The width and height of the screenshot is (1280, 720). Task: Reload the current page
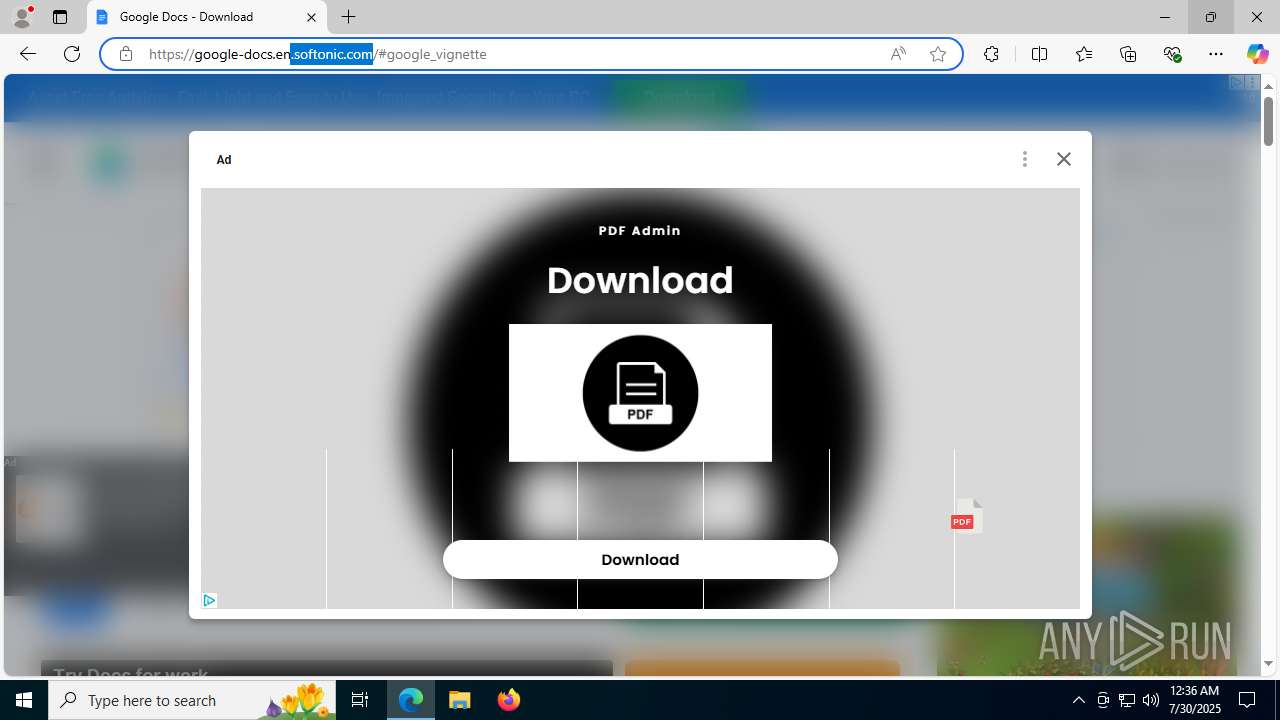coord(72,54)
